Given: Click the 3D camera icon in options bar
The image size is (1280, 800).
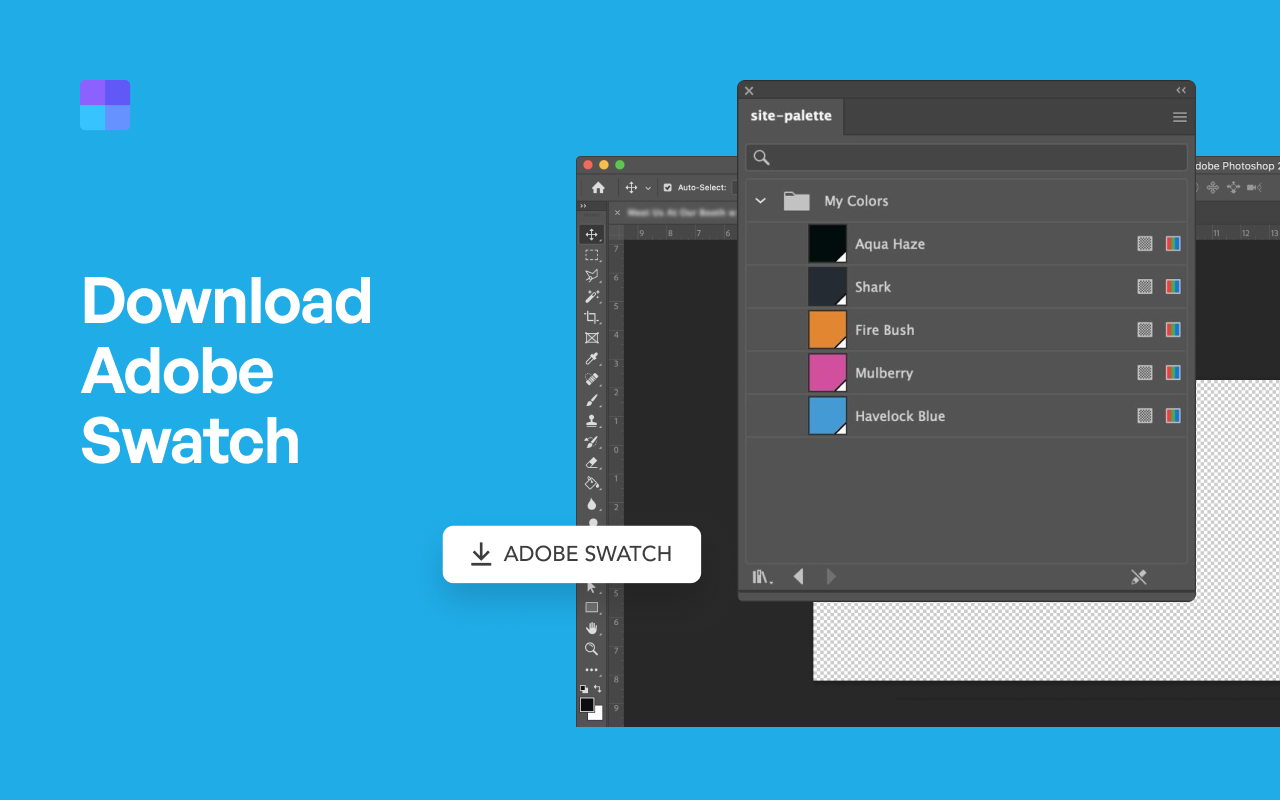Looking at the screenshot, I should 1254,187.
